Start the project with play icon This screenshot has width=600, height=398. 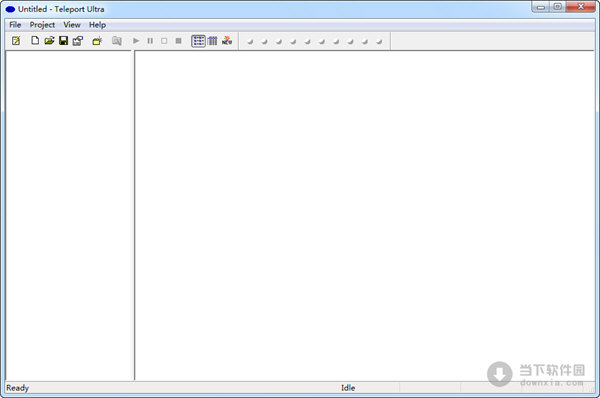(x=136, y=41)
